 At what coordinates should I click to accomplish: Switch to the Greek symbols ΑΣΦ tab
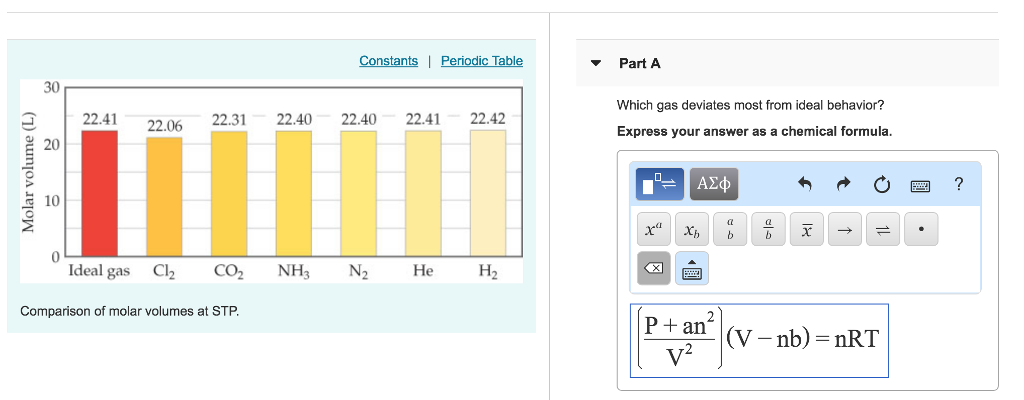point(714,184)
